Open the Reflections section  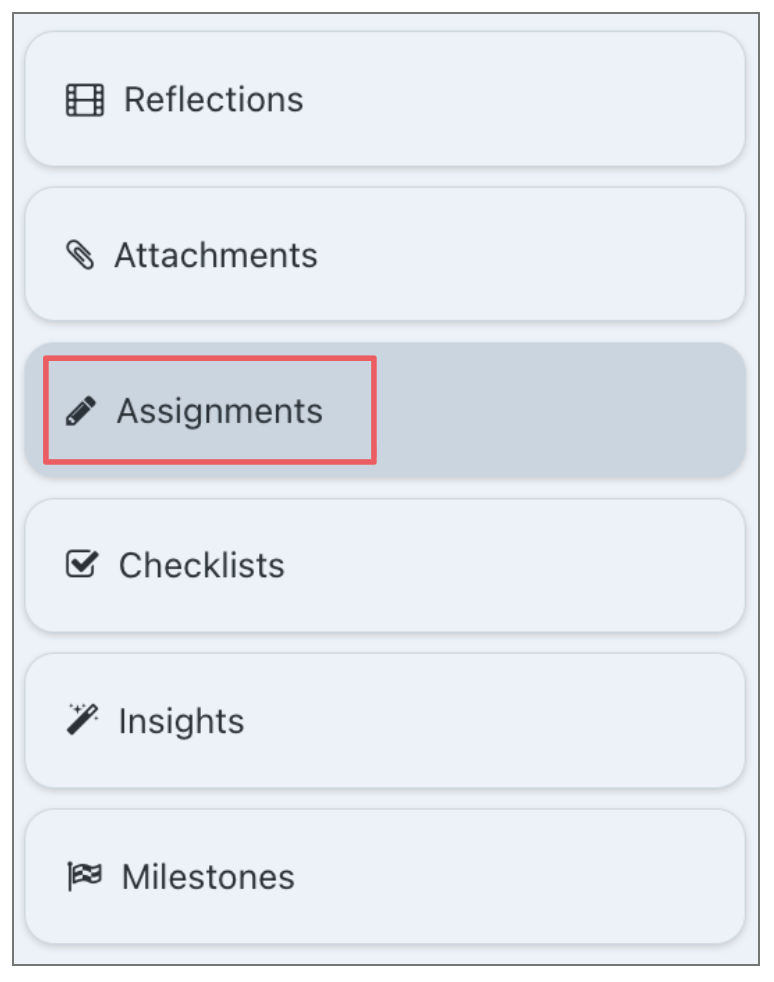(385, 99)
